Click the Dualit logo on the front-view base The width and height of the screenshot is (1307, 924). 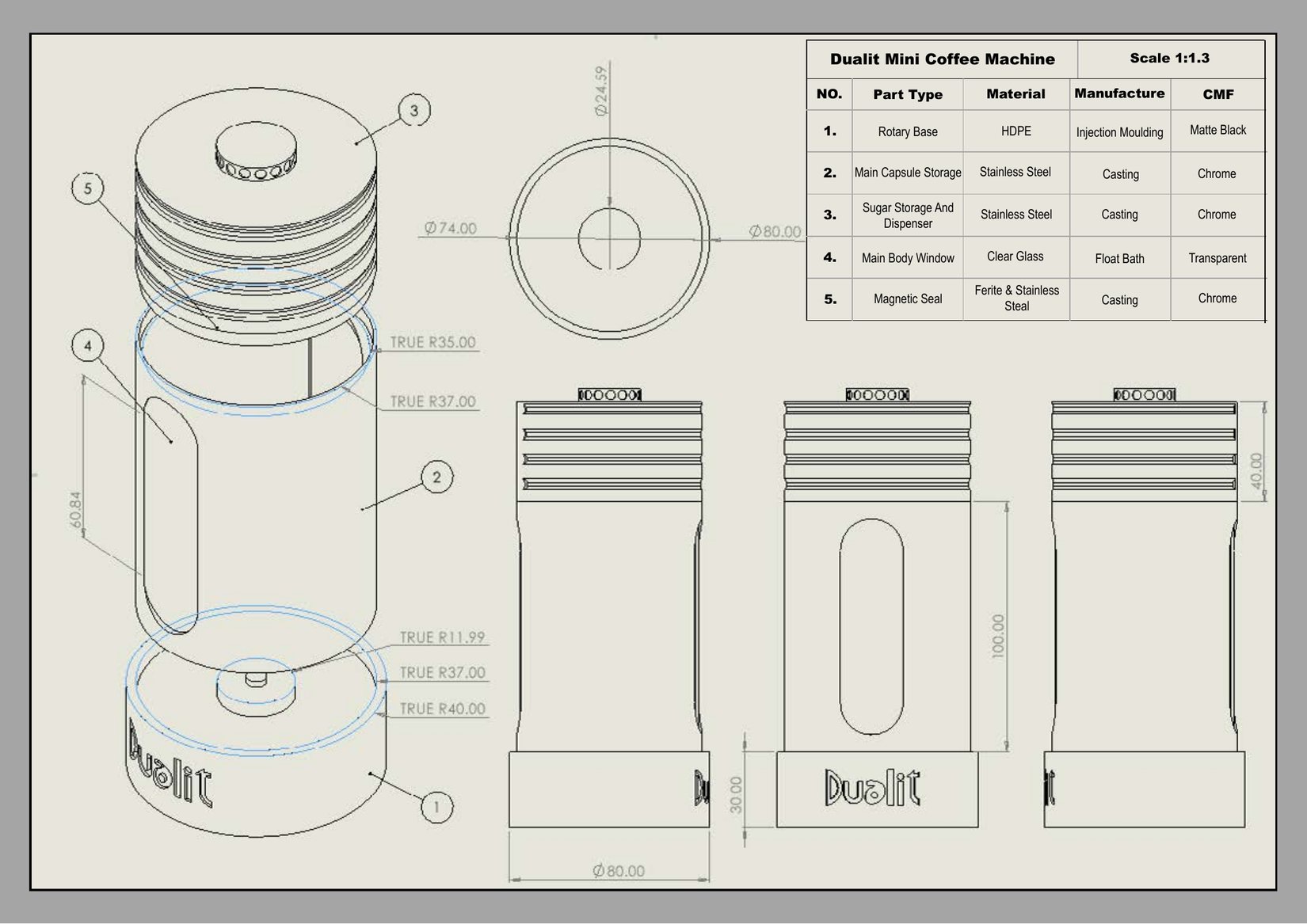pos(872,787)
